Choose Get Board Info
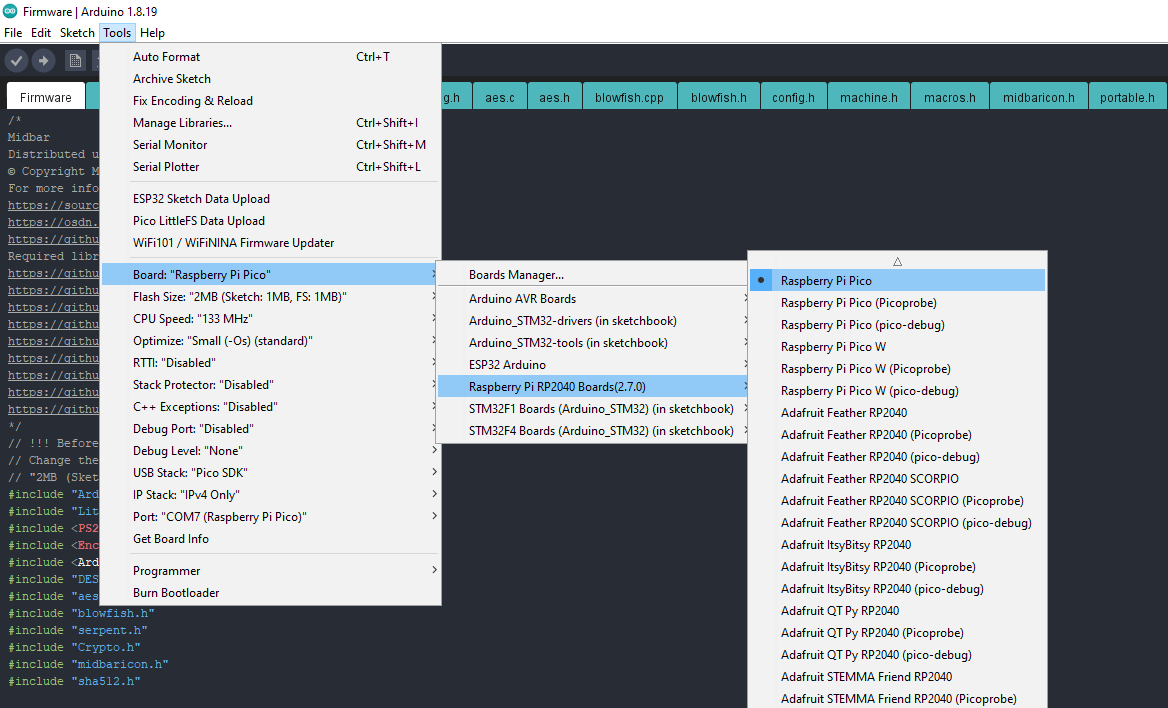The width and height of the screenshot is (1168, 708). 271,539
